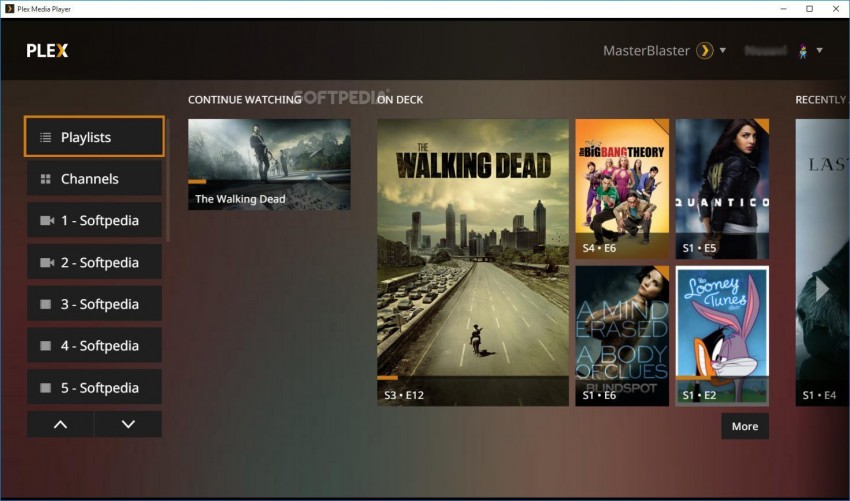Click camera icon beside 1 - Softpedia
Viewport: 850px width, 501px height.
(47, 221)
